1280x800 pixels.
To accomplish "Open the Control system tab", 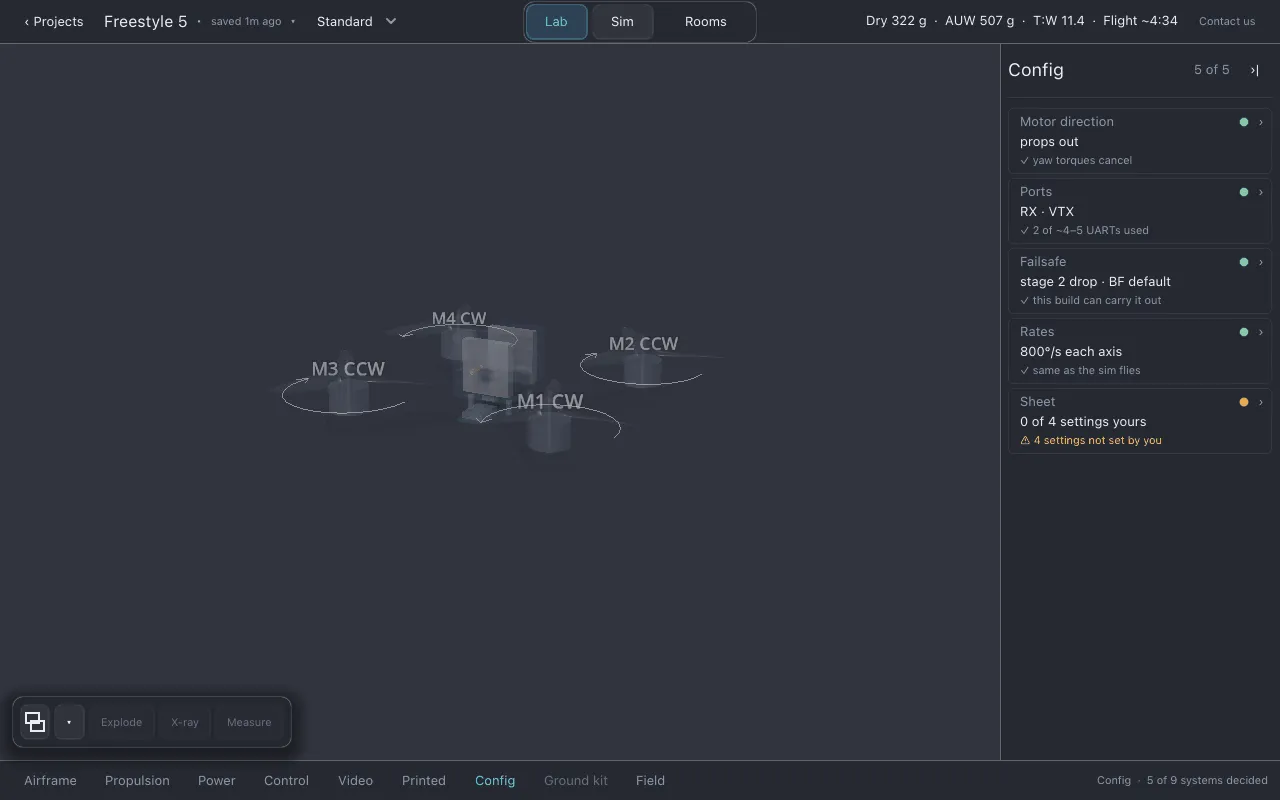I will [286, 780].
